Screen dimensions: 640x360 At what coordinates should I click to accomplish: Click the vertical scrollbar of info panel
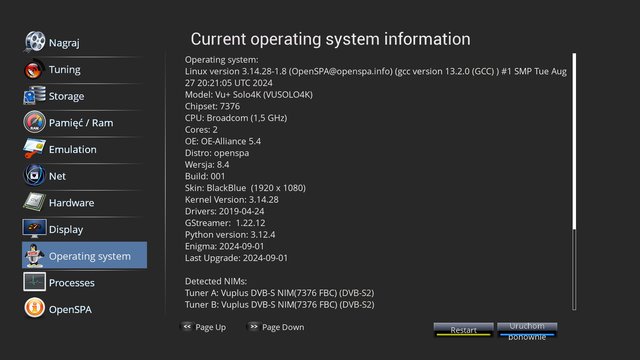pyautogui.click(x=574, y=182)
